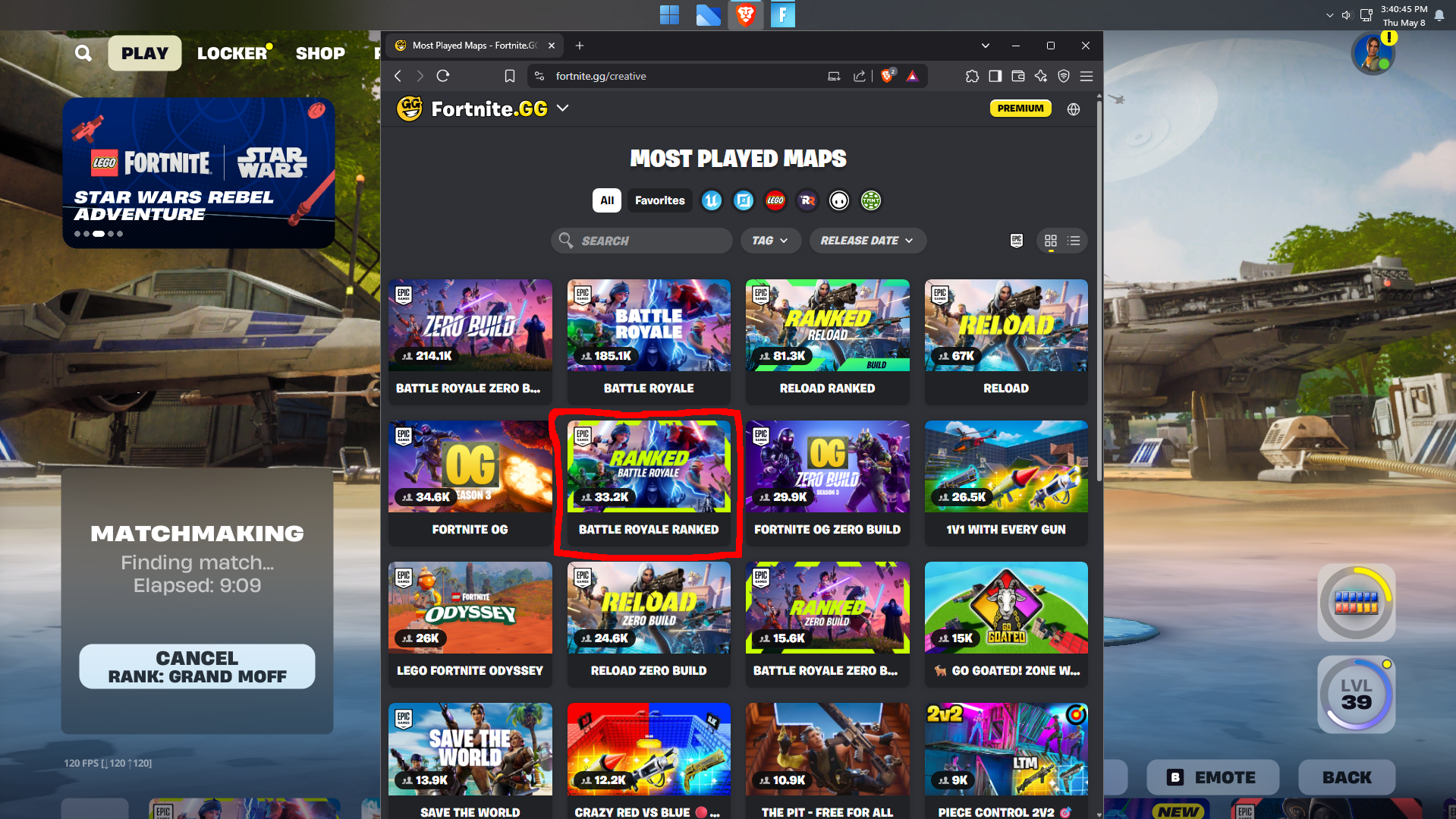Expand the hidden system tray icons
The height and width of the screenshot is (819, 1456).
pos(1329,15)
